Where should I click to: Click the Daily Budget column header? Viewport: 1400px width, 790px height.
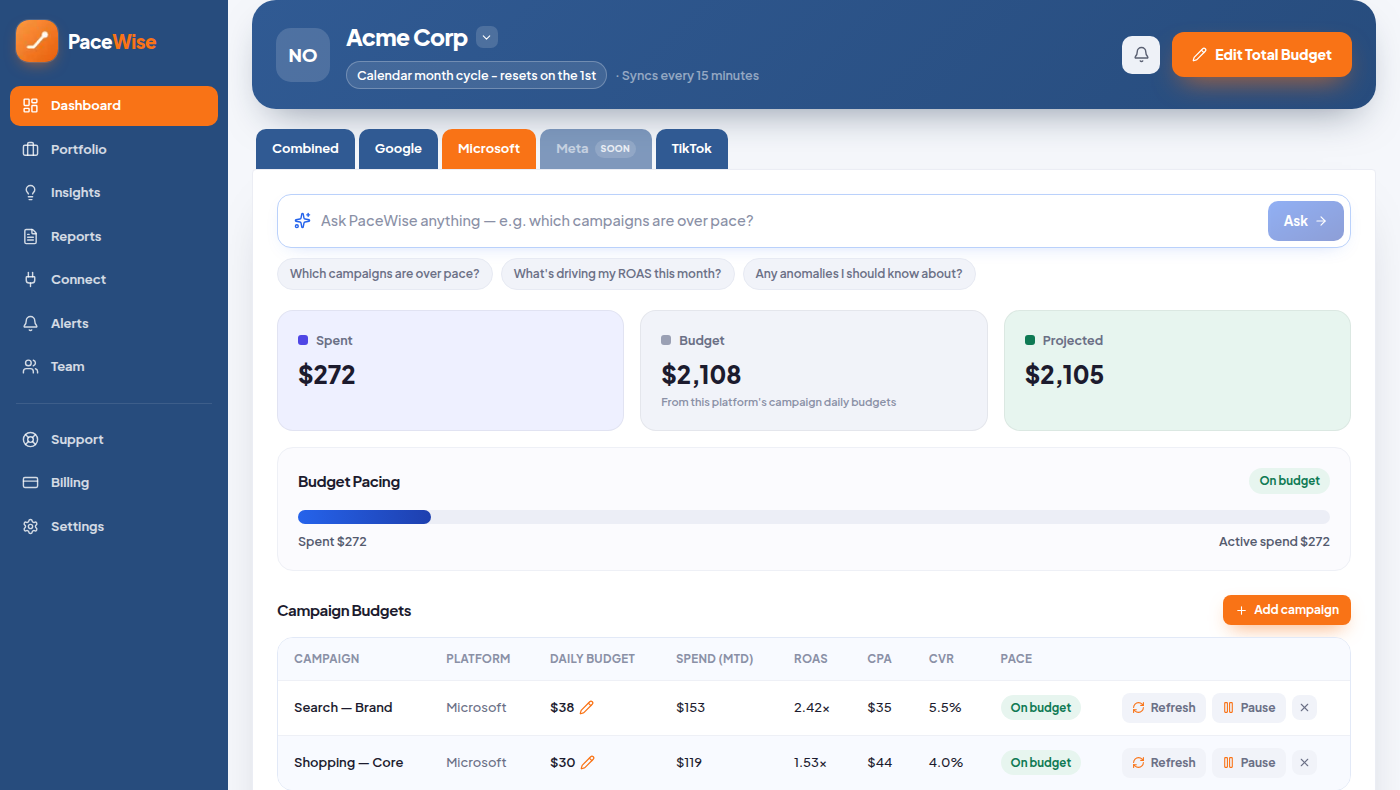pos(592,659)
